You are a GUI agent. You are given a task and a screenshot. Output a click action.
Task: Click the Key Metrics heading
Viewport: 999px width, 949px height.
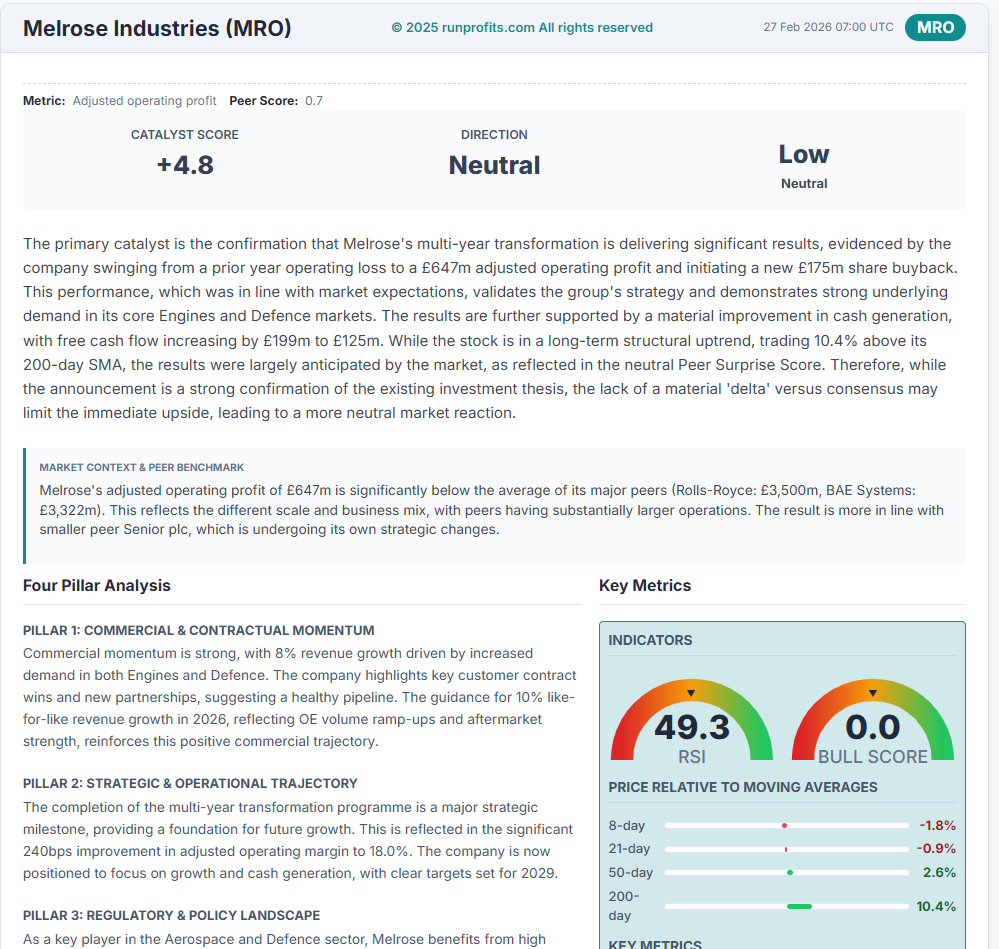pyautogui.click(x=645, y=585)
